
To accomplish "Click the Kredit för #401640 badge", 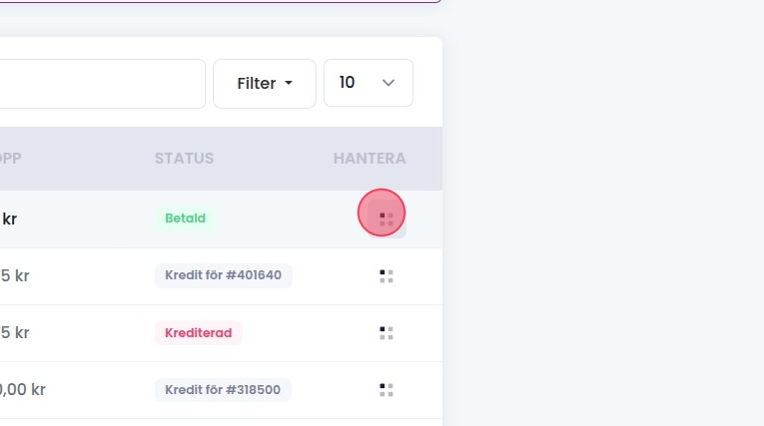I will pos(223,276).
